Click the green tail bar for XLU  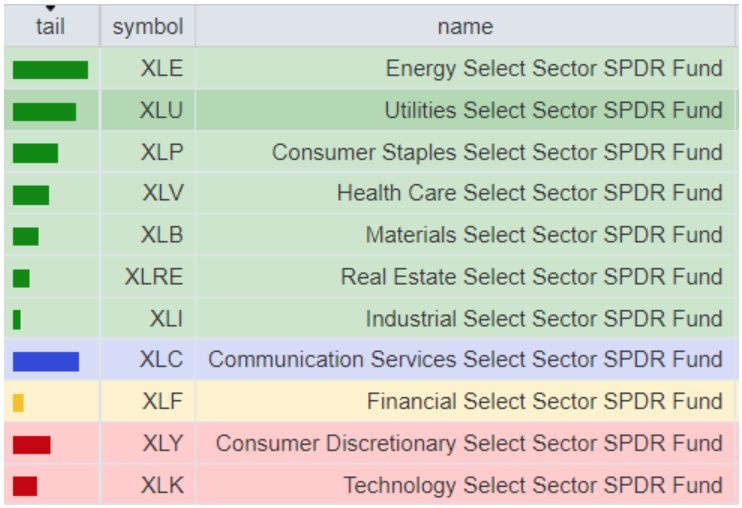point(44,111)
